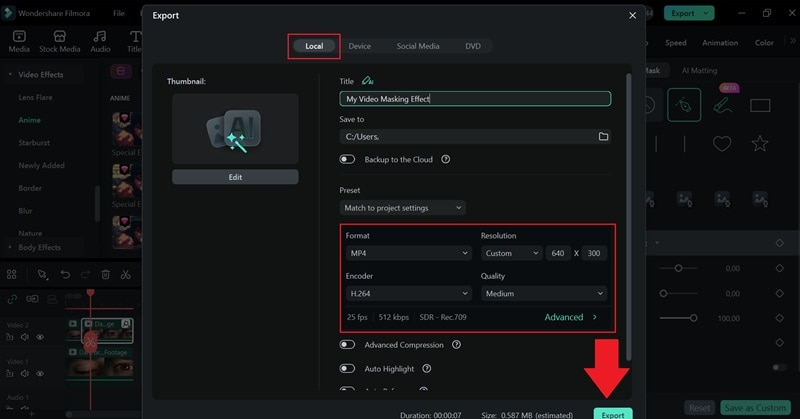800x419 pixels.
Task: Toggle Backup to the Cloud switch
Action: 347,159
